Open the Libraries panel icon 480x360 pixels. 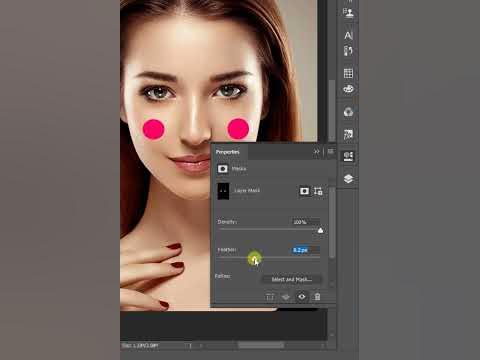(x=348, y=112)
